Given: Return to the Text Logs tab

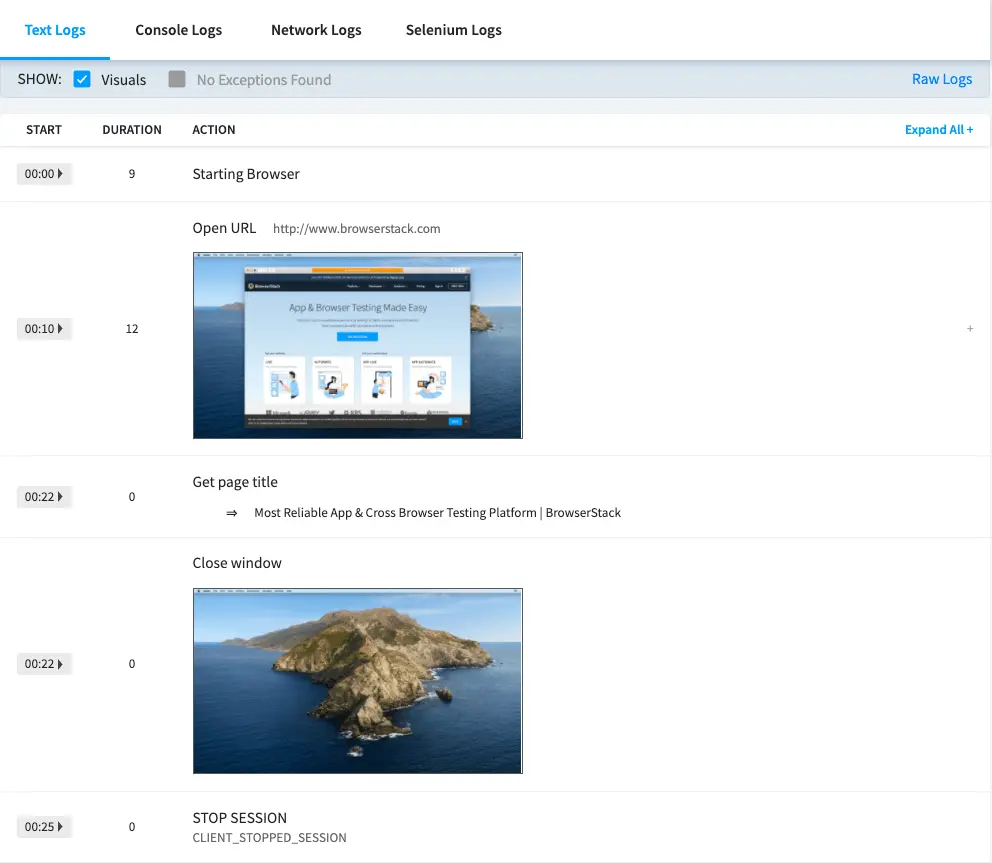Looking at the screenshot, I should coord(55,30).
